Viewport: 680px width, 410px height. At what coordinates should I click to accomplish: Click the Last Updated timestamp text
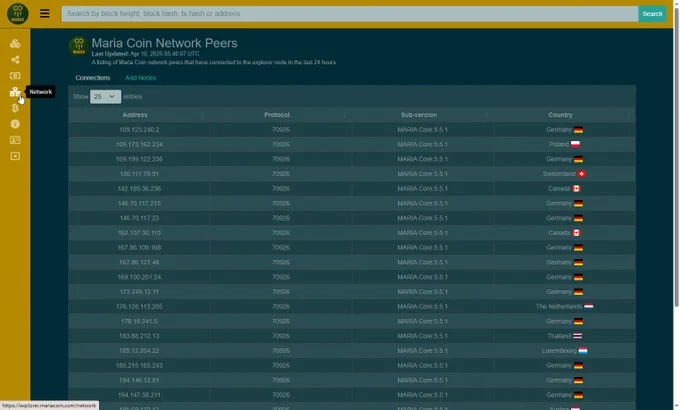click(x=145, y=54)
